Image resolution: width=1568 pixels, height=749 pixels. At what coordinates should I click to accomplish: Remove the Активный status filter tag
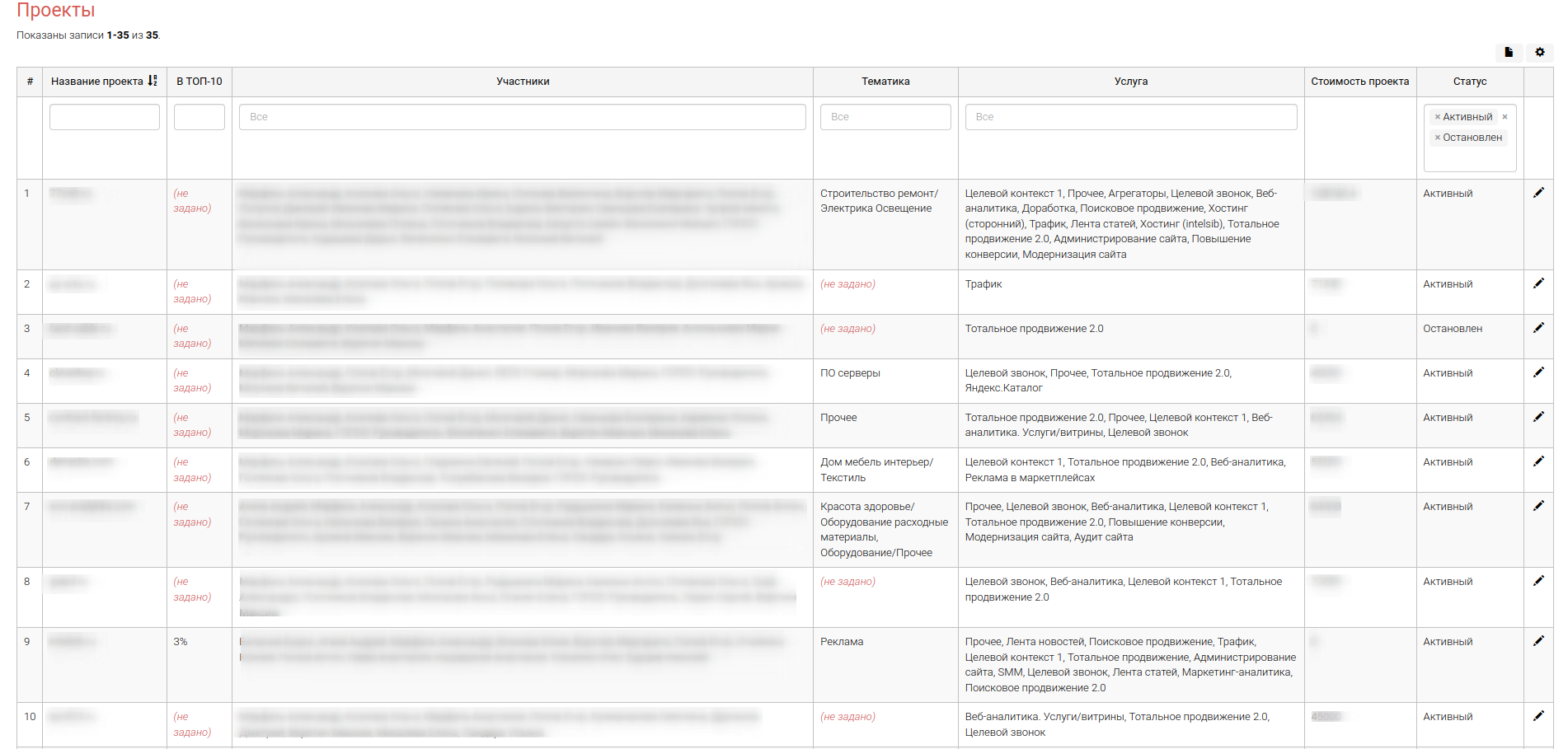point(1438,117)
